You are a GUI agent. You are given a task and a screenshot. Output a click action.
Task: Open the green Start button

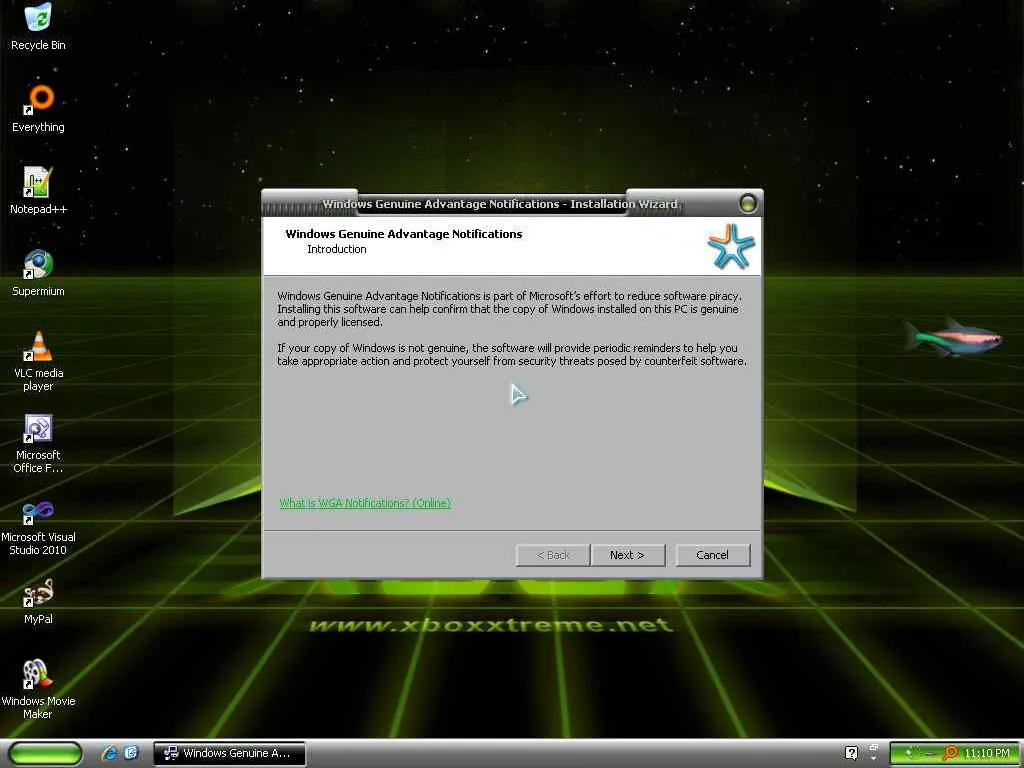pyautogui.click(x=45, y=753)
